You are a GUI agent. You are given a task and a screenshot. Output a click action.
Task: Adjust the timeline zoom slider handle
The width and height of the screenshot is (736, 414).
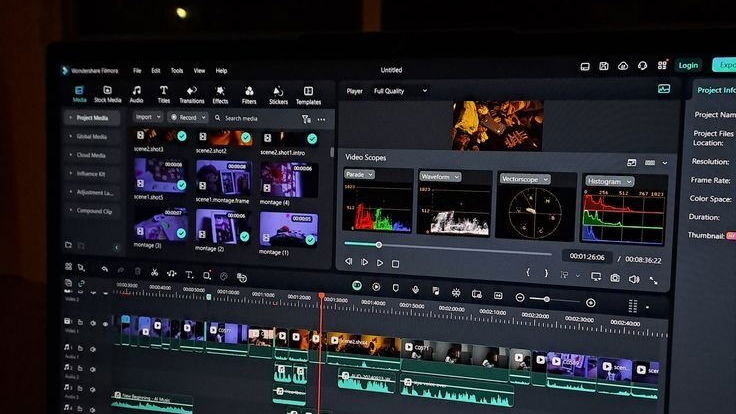pyautogui.click(x=547, y=299)
